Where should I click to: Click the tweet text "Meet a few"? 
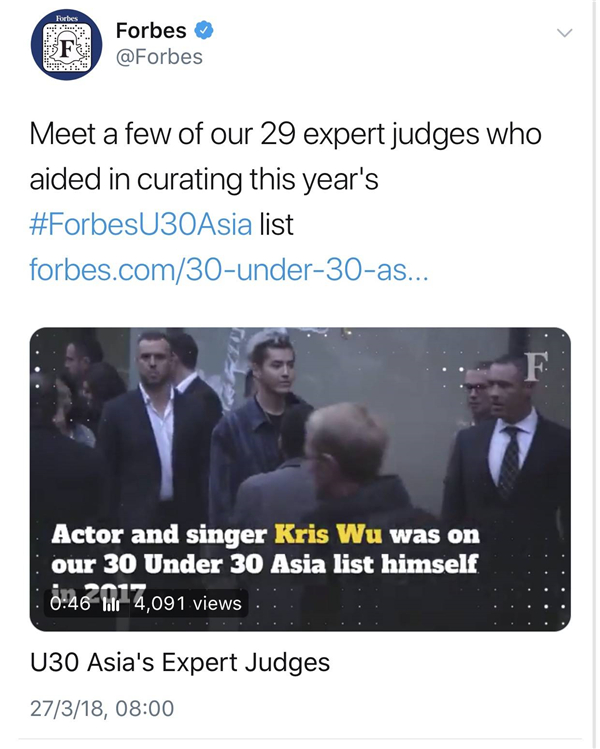coord(100,134)
